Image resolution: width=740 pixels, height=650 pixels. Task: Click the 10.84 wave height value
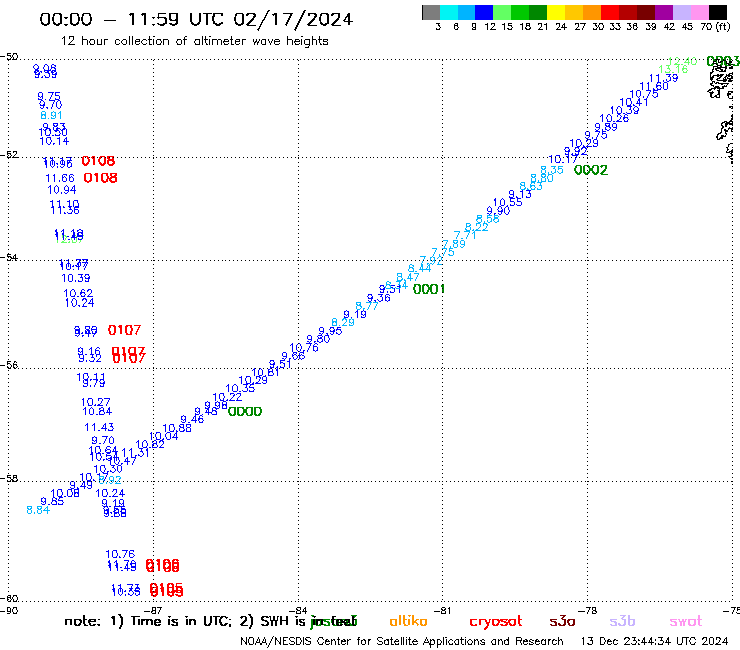pyautogui.click(x=97, y=411)
